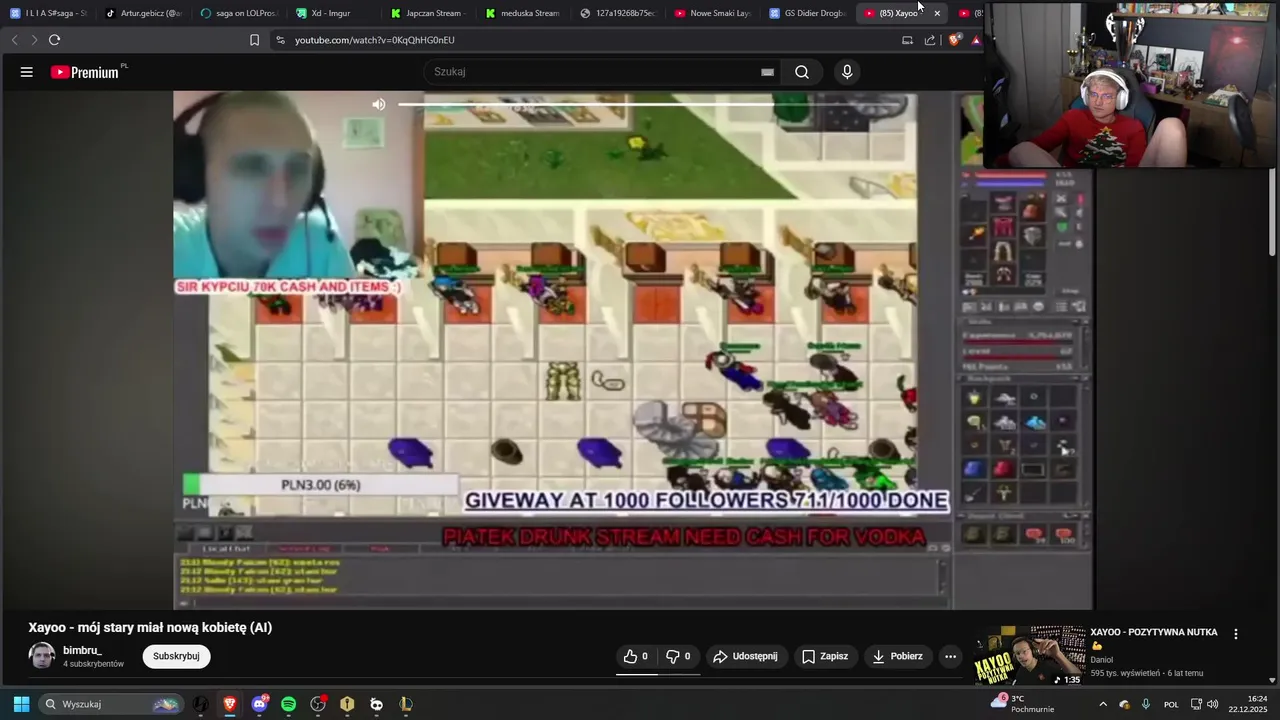Open the bimbru_ channel name link
The height and width of the screenshot is (720, 1280).
click(x=82, y=650)
